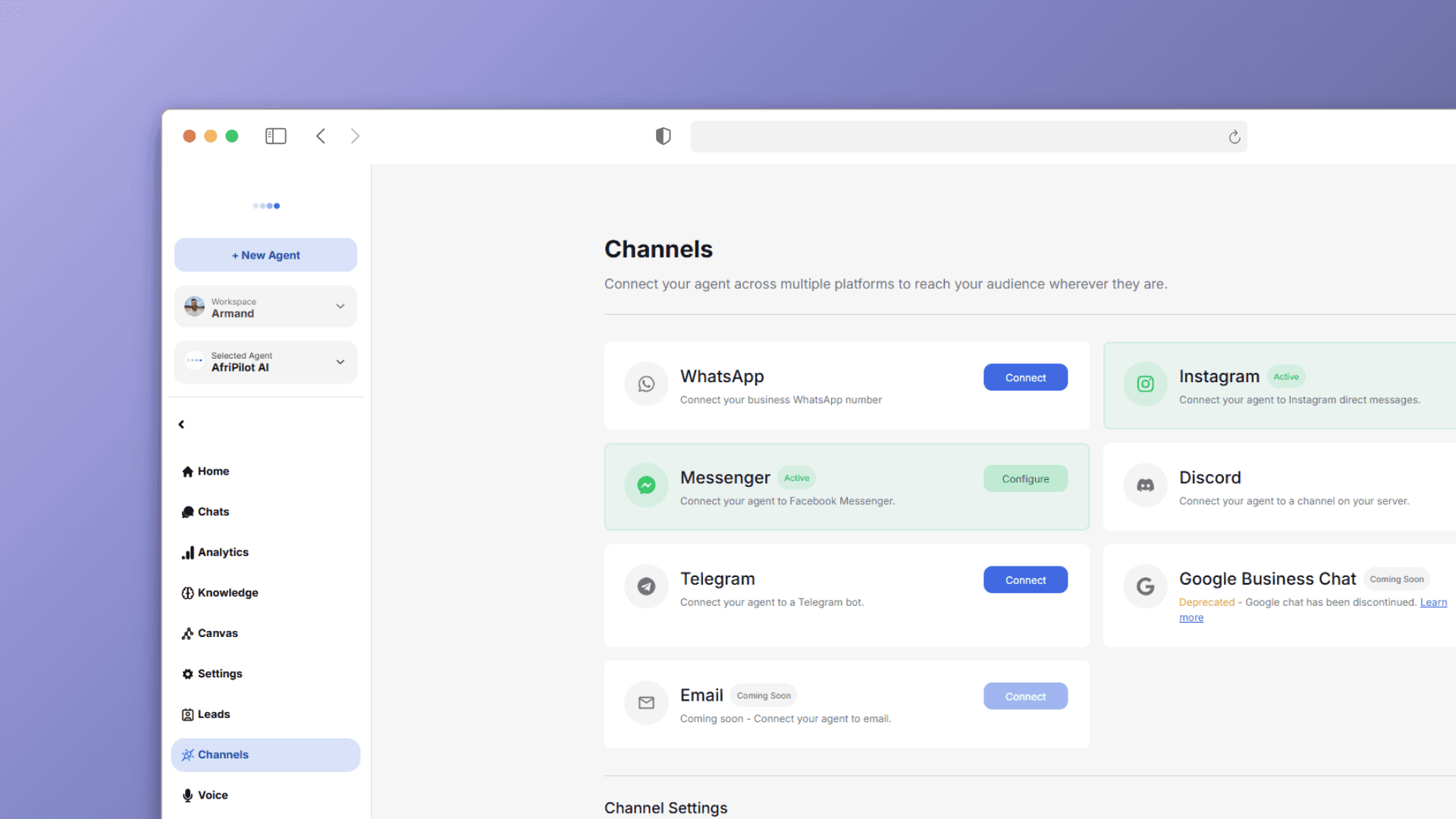
Task: Click the Instagram channel icon
Action: coord(1145,384)
